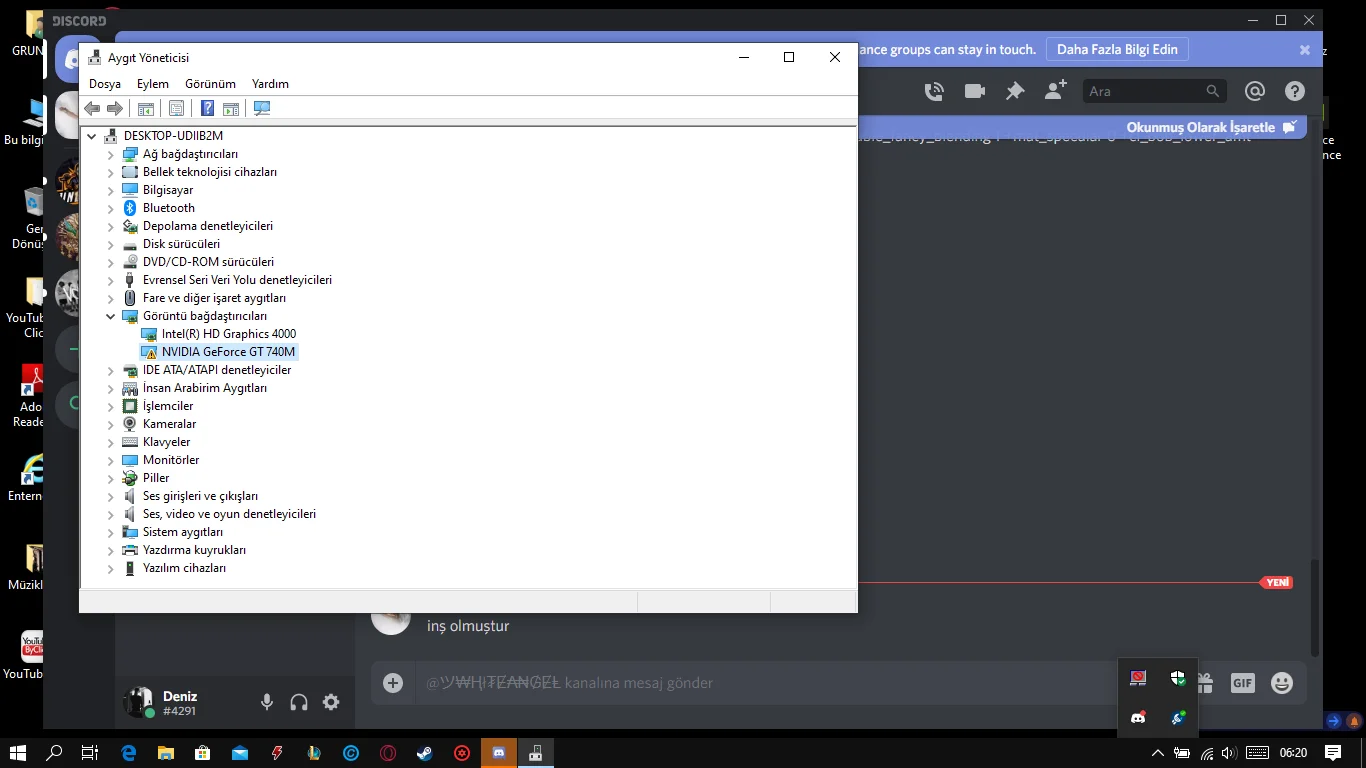Collapse the DESKTOP-UDIIB2M root node
The image size is (1366, 768).
pos(92,136)
